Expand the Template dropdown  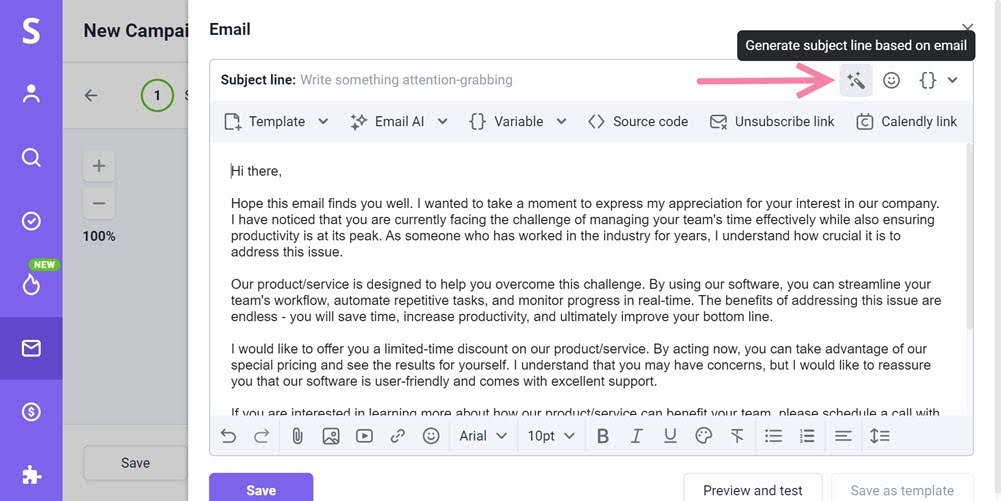click(276, 121)
